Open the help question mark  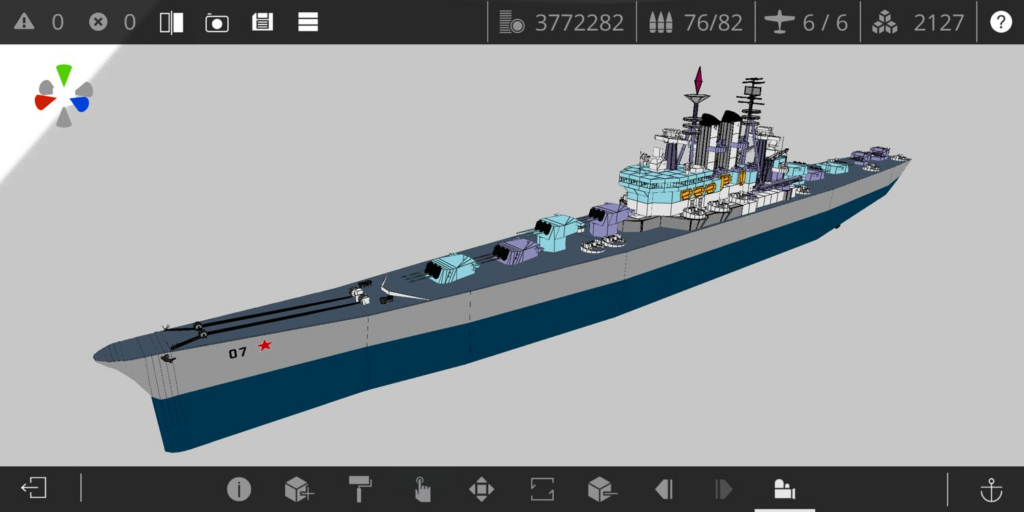[x=1000, y=22]
